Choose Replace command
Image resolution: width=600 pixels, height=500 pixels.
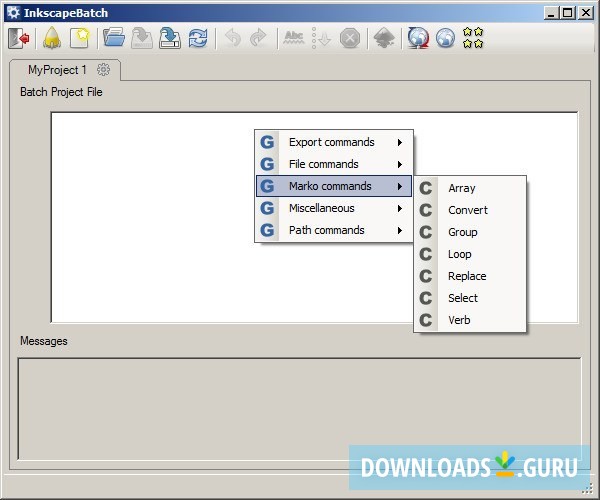pos(470,276)
